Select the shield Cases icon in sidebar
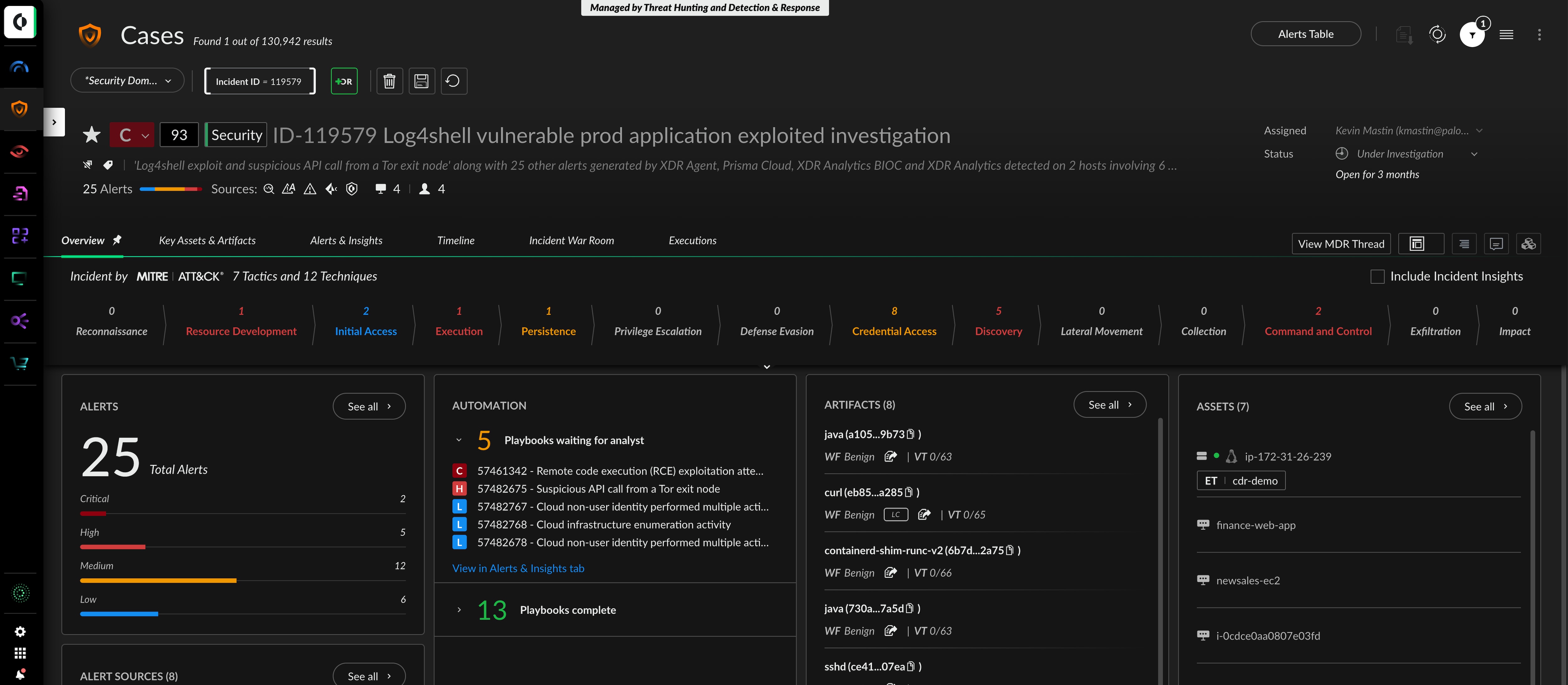1568x685 pixels. click(20, 109)
